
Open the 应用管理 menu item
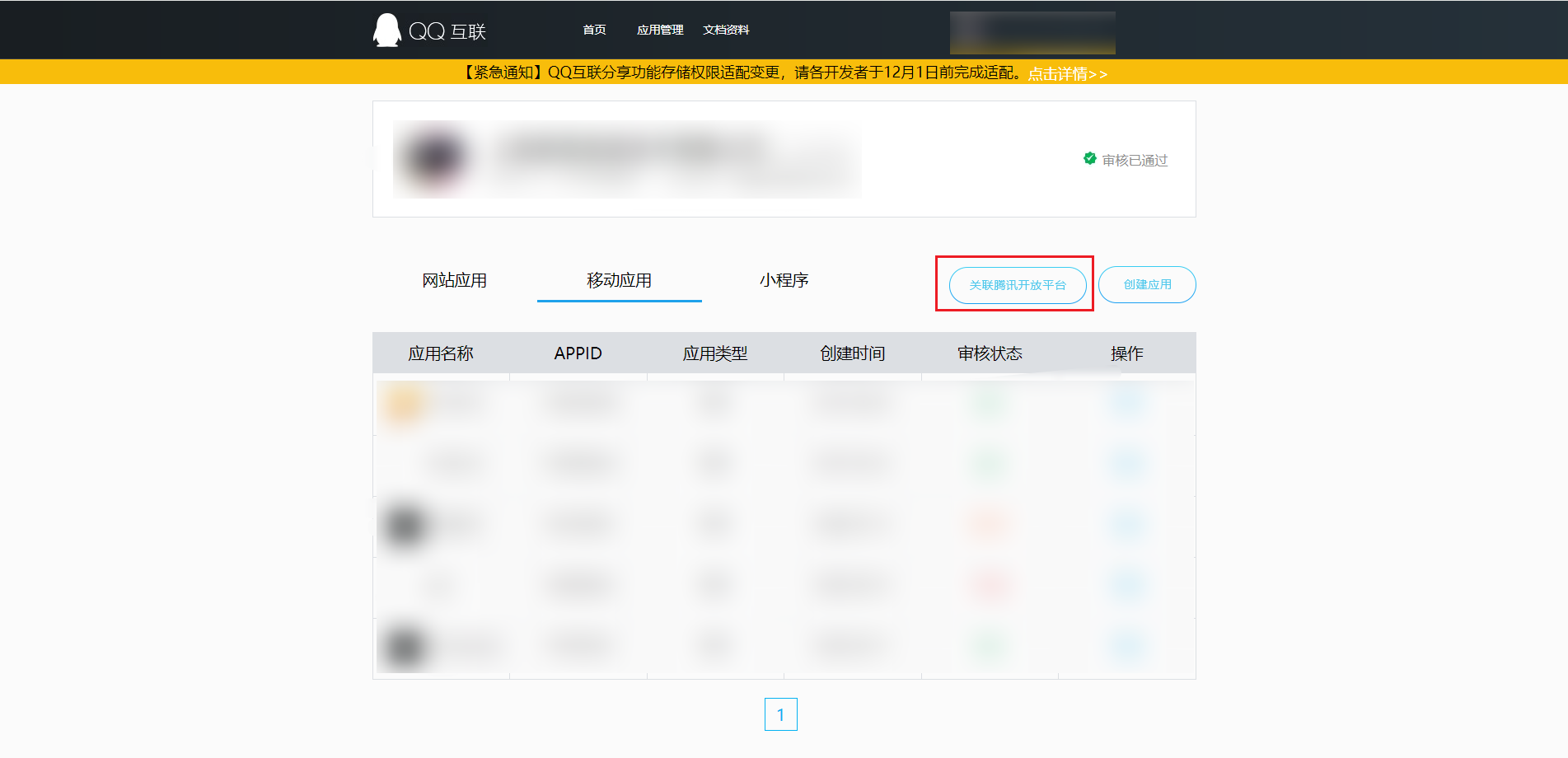[x=660, y=30]
